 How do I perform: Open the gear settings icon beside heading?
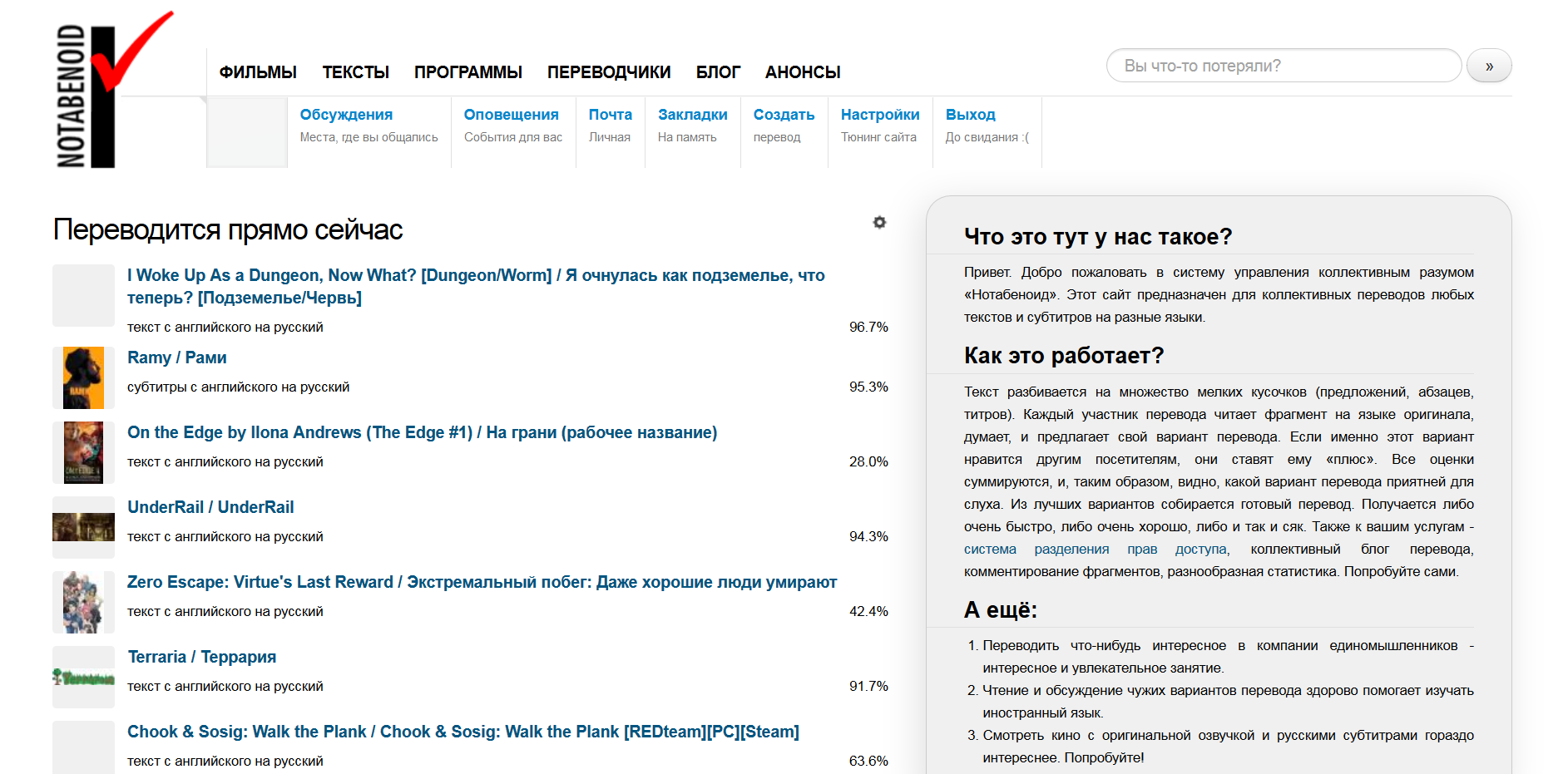click(879, 223)
